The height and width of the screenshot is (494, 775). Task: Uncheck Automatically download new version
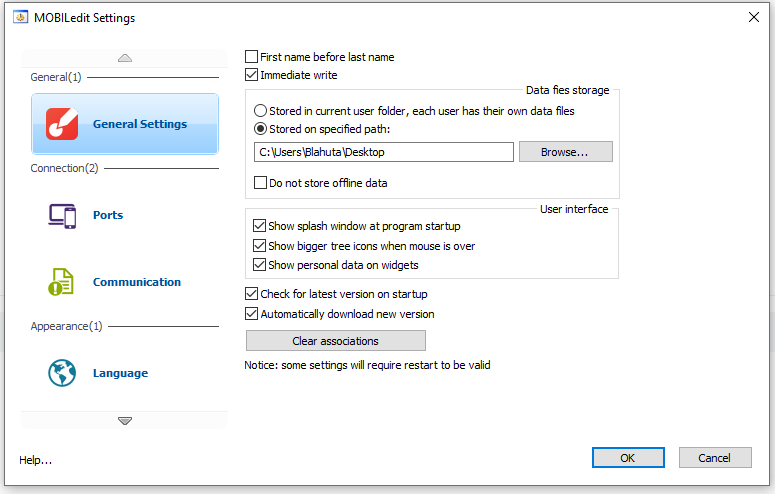pos(251,314)
